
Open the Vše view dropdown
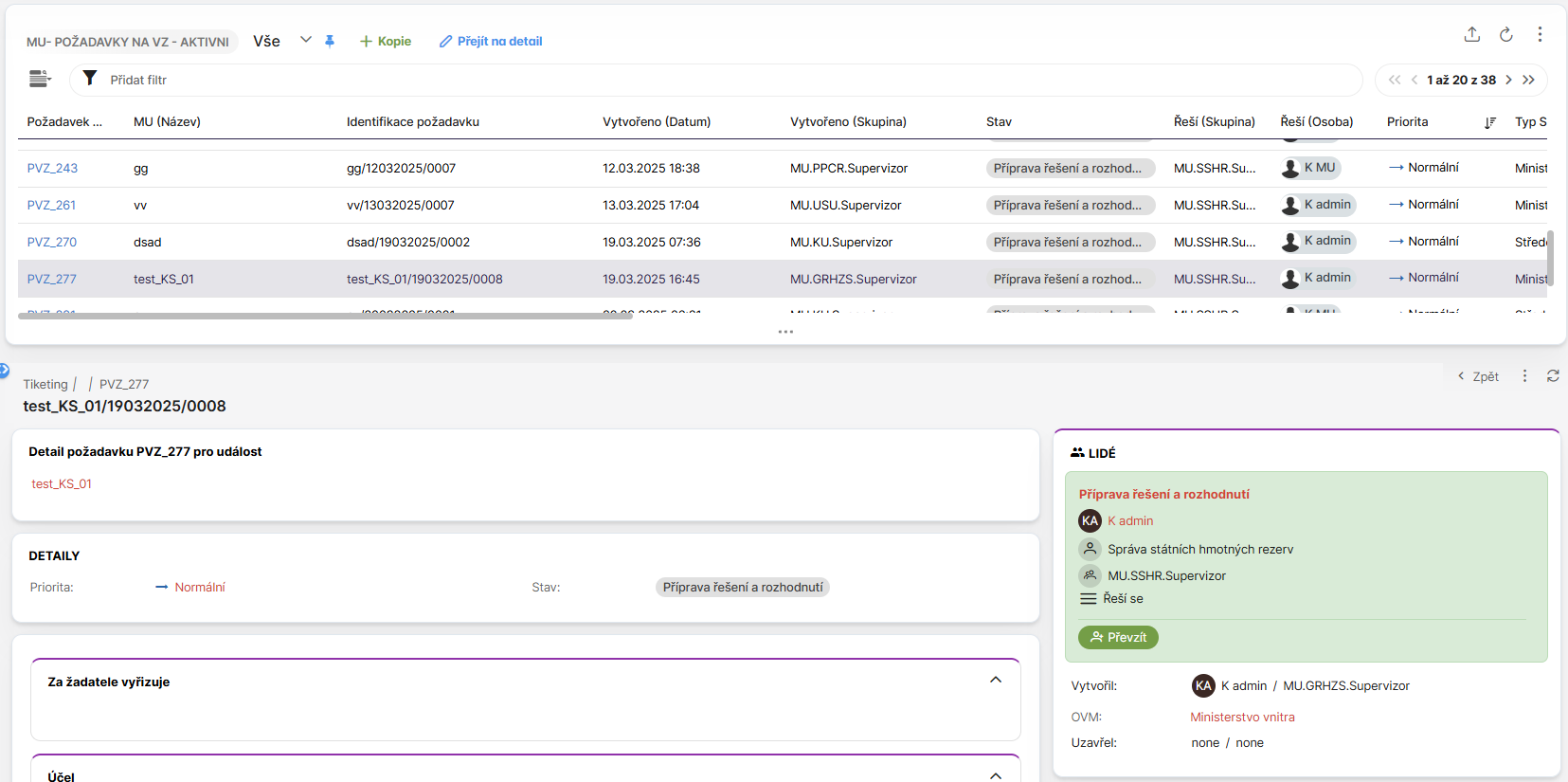305,40
